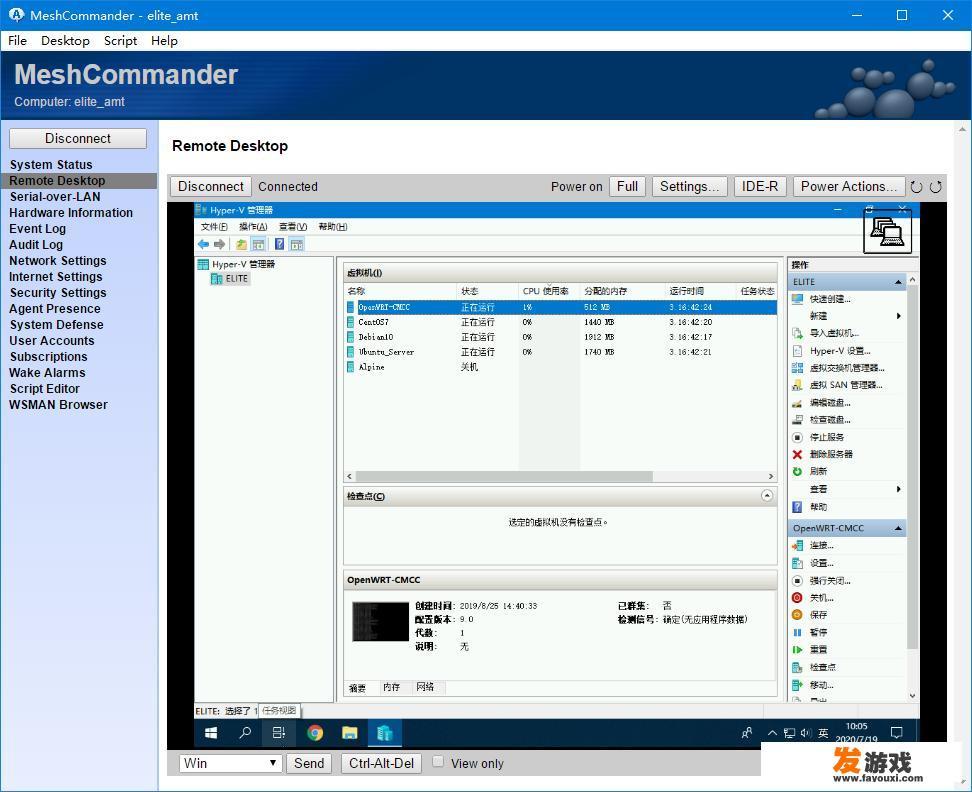Click 强行关闭 turn off action
The image size is (972, 792).
click(830, 581)
